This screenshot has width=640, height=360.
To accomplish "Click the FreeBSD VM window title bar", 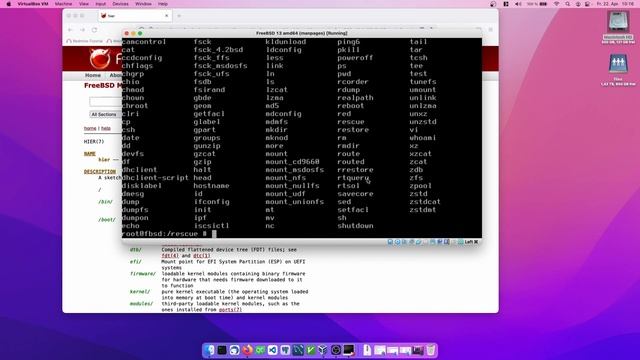I will point(302,33).
